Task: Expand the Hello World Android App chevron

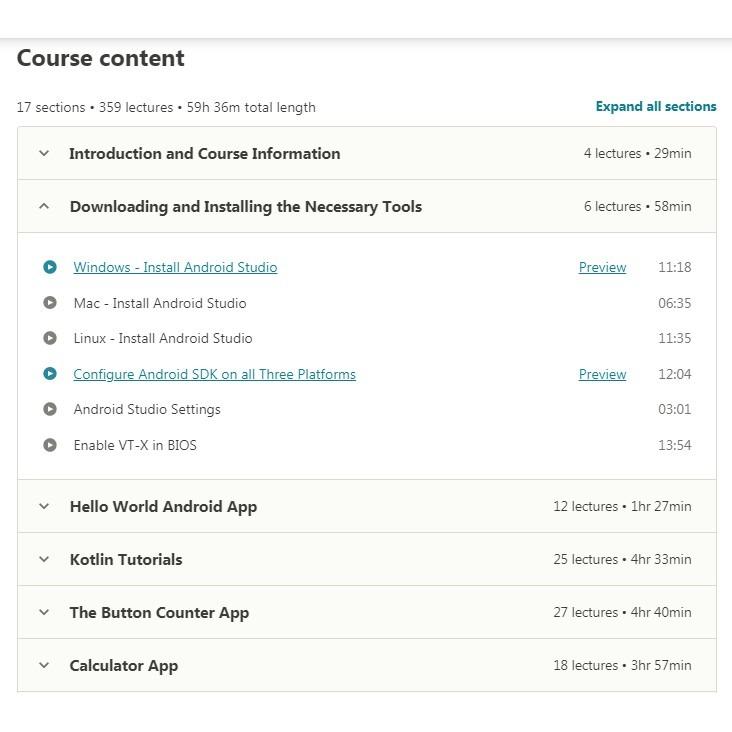Action: pos(44,507)
